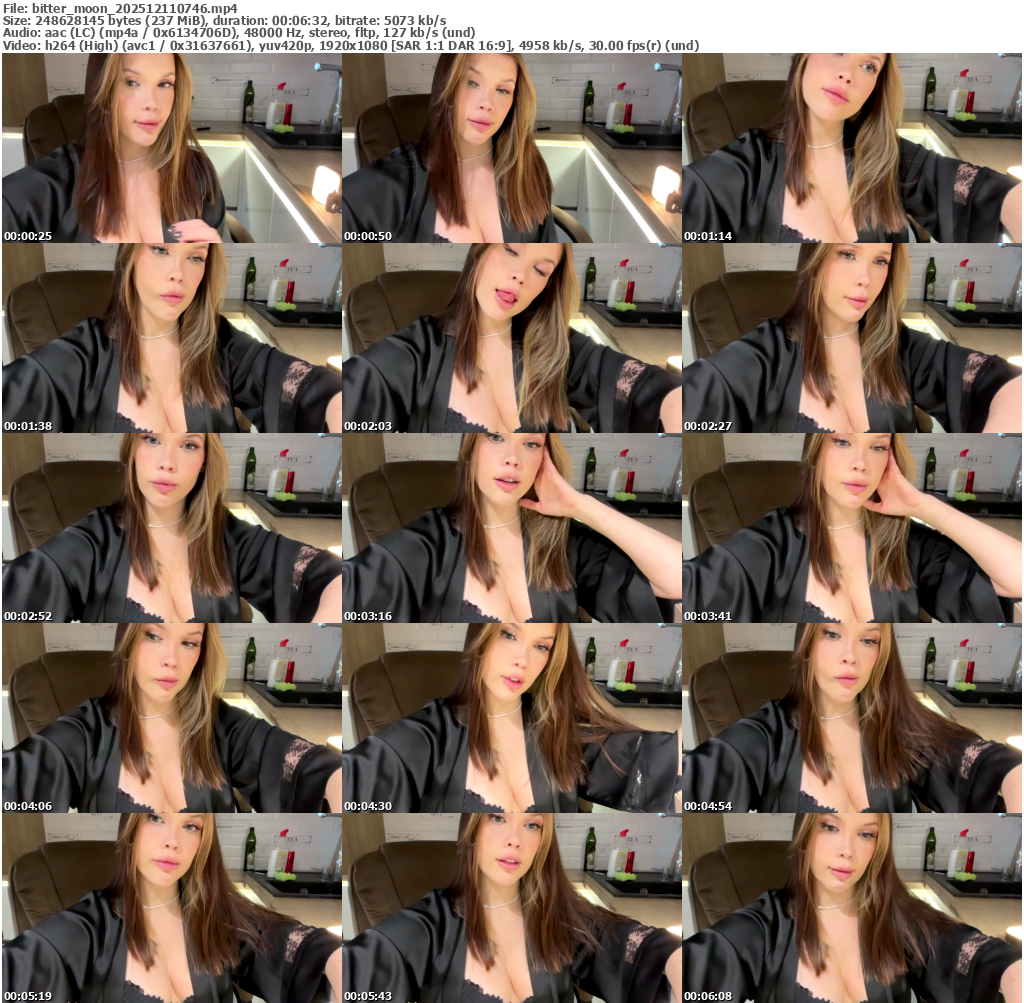Click the Audio line showing aac (LC)
The height and width of the screenshot is (1003, 1024).
coord(239,33)
